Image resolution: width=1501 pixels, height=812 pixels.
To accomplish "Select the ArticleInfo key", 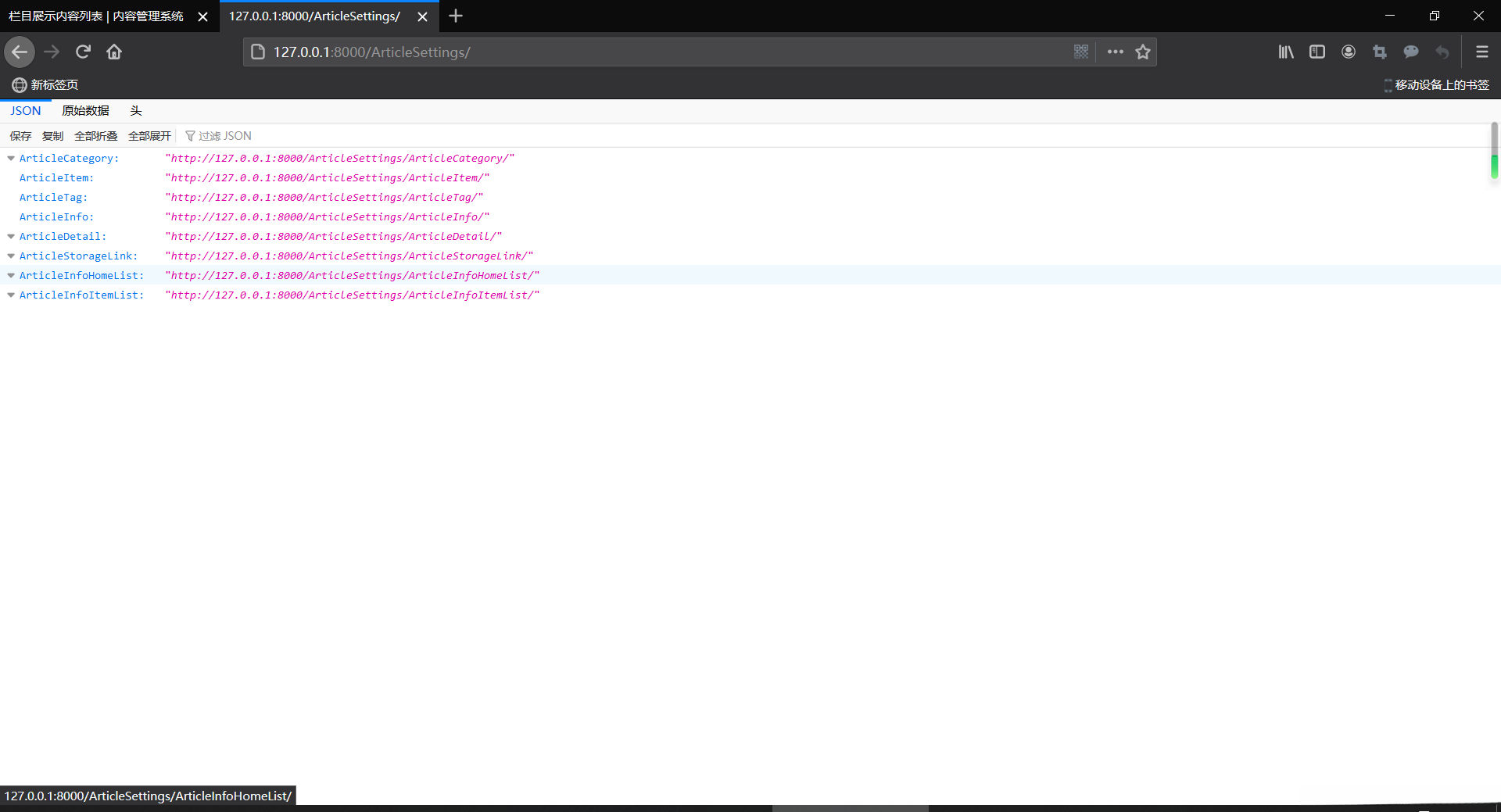I will pos(56,217).
